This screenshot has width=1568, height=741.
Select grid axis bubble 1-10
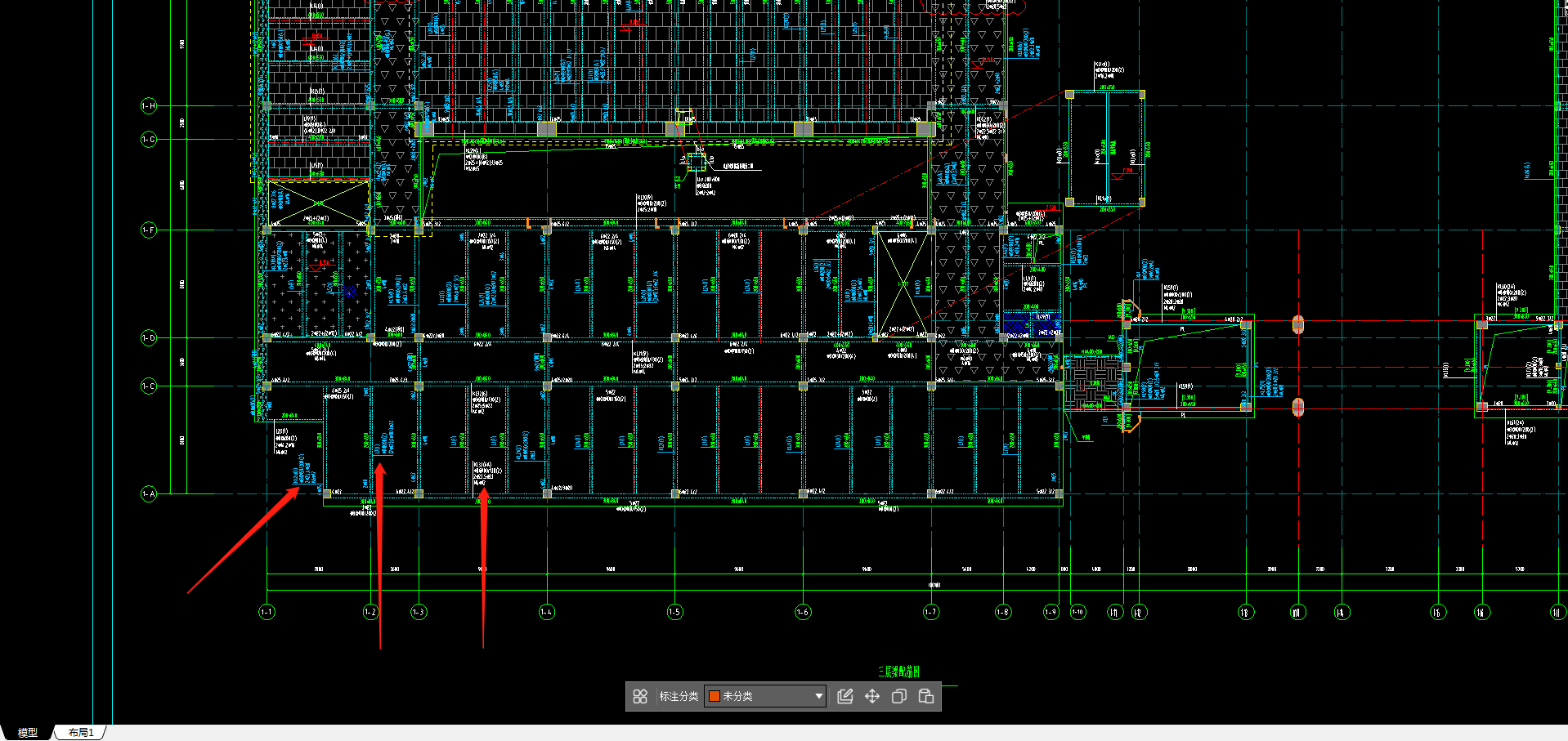point(1078,612)
